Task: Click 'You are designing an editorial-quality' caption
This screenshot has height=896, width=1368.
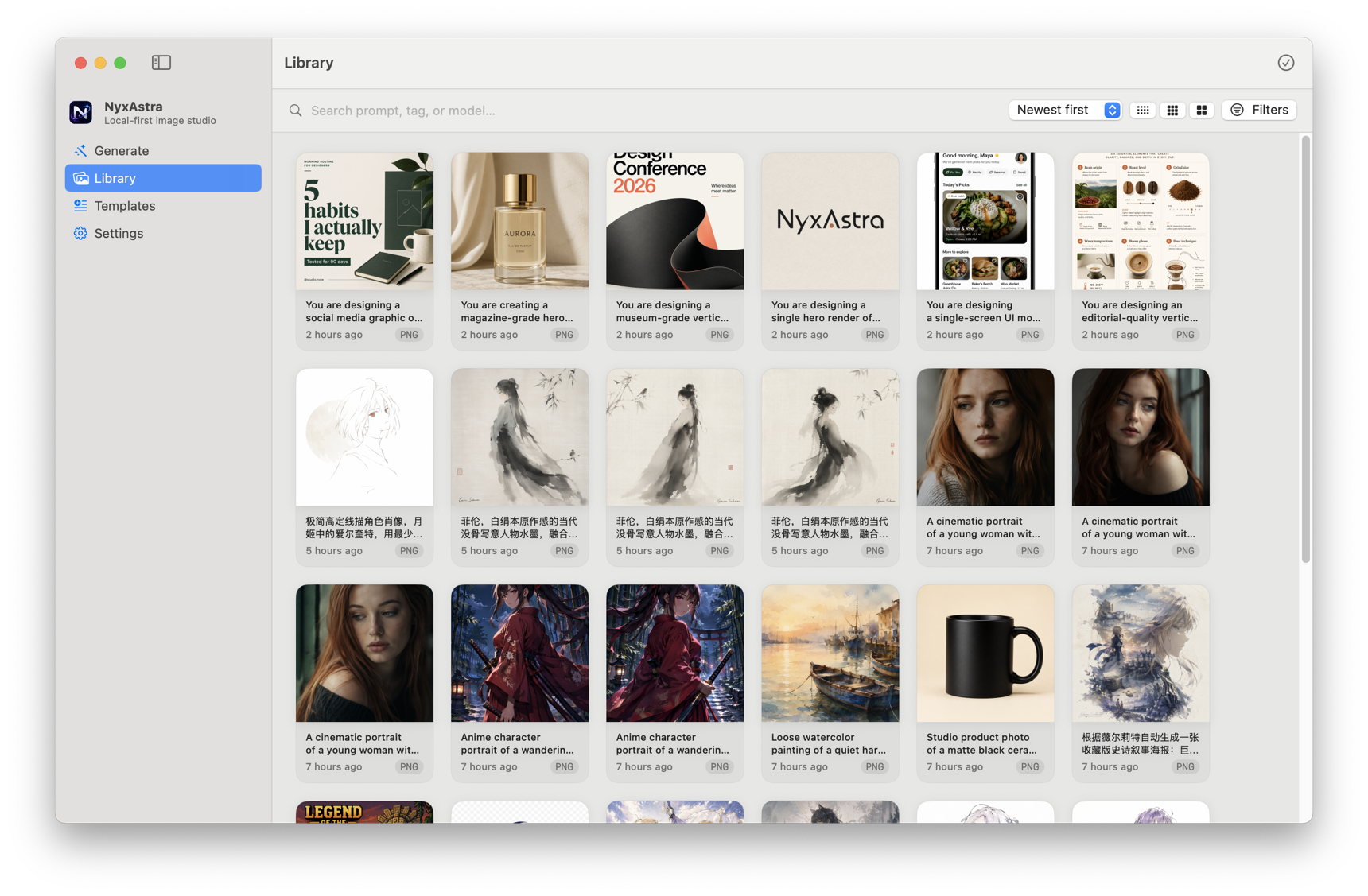Action: (1140, 312)
